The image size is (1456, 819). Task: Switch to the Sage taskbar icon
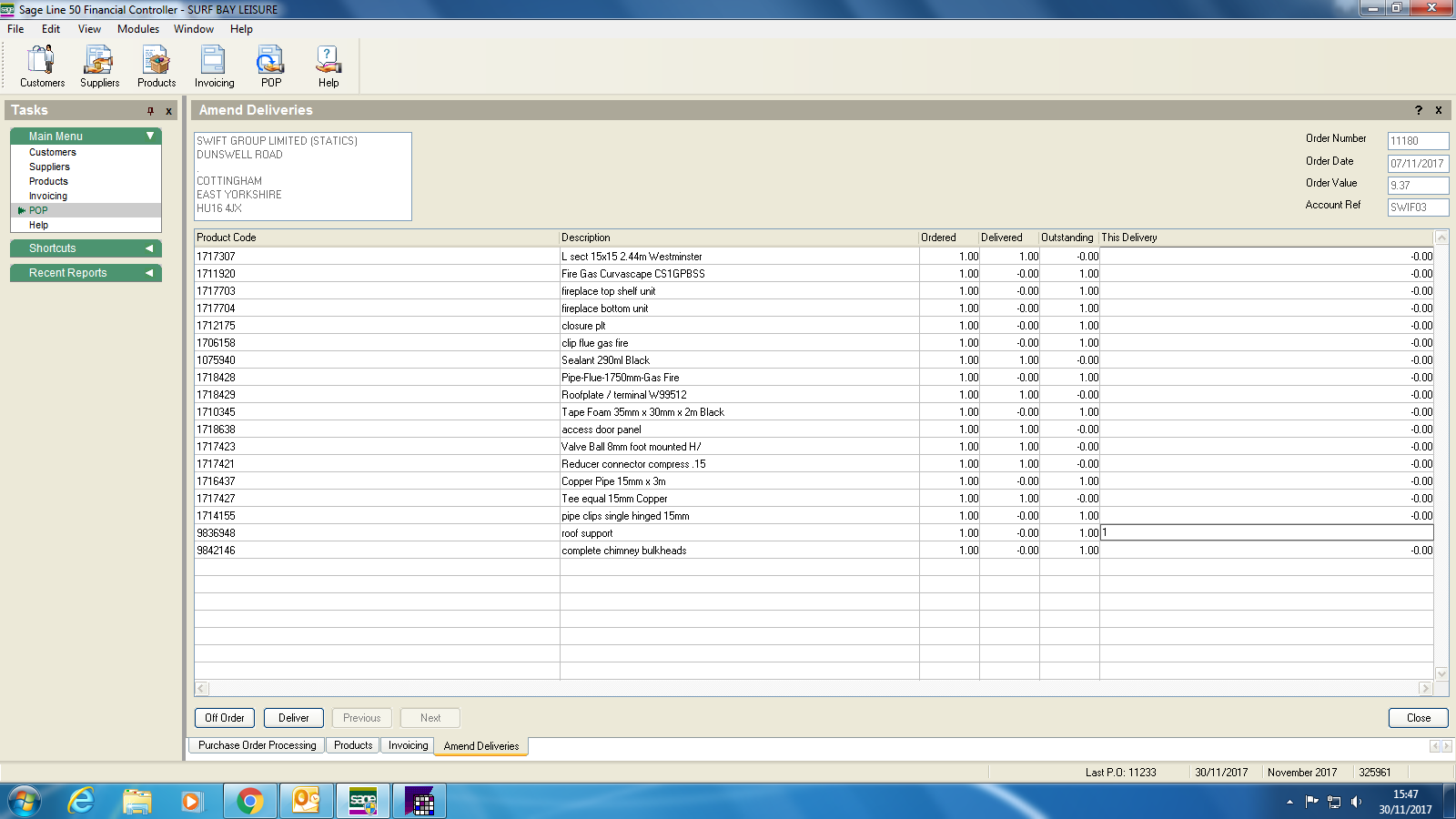click(363, 801)
